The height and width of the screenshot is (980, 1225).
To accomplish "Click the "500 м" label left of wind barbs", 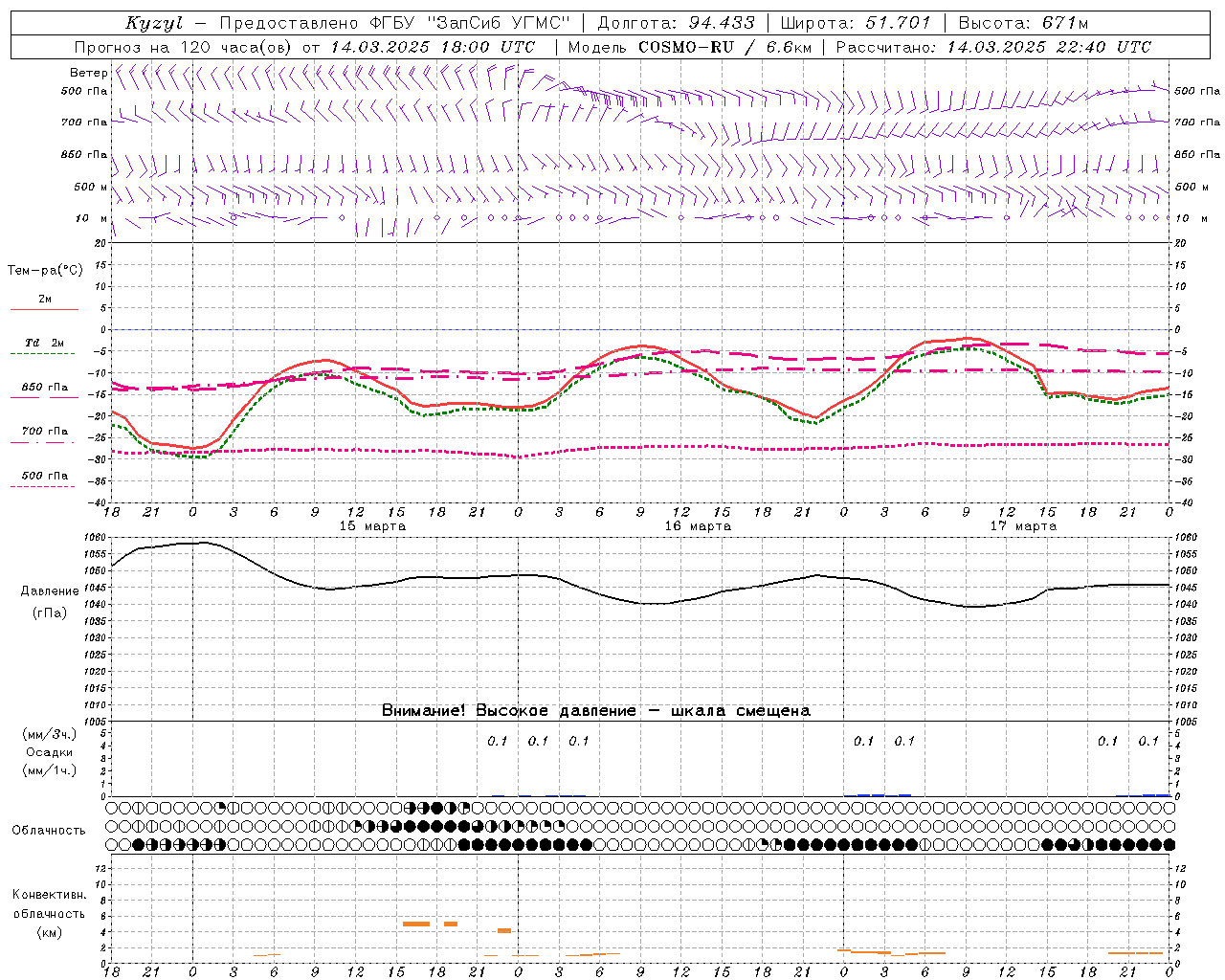I will (91, 187).
